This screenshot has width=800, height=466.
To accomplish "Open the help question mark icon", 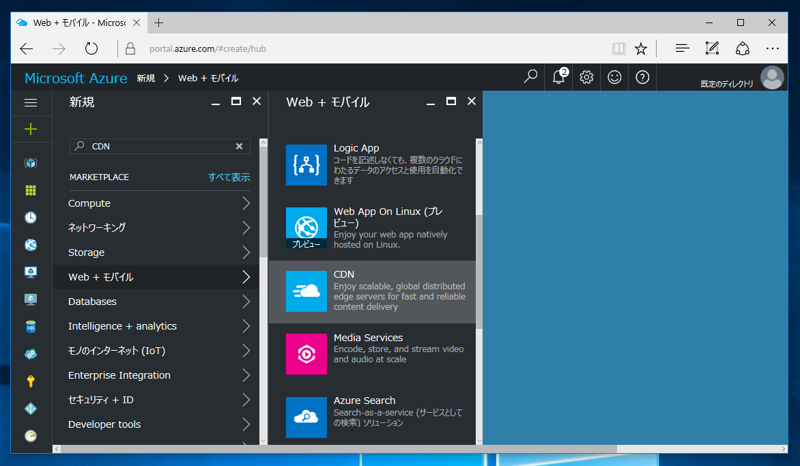I will tap(642, 77).
